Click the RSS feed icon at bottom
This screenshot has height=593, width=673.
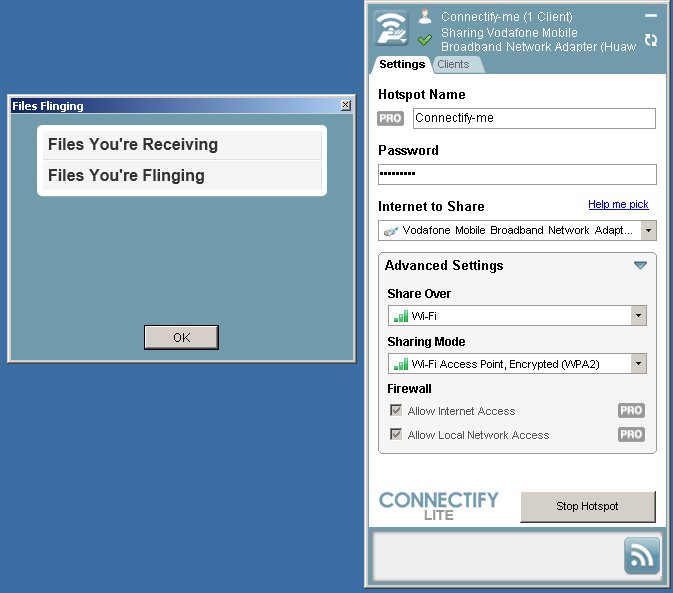pyautogui.click(x=642, y=555)
